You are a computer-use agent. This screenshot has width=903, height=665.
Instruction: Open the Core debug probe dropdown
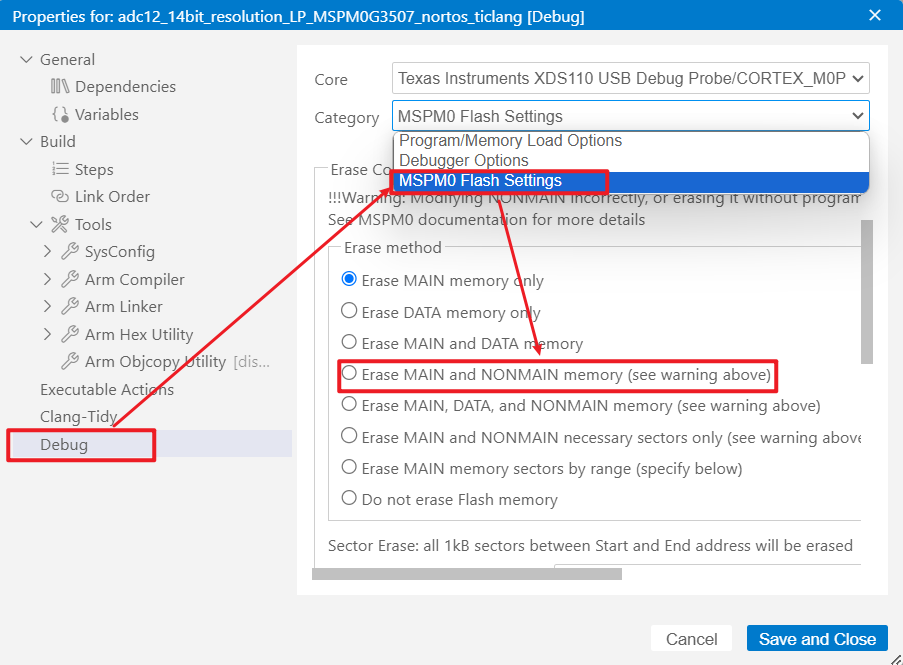point(630,78)
